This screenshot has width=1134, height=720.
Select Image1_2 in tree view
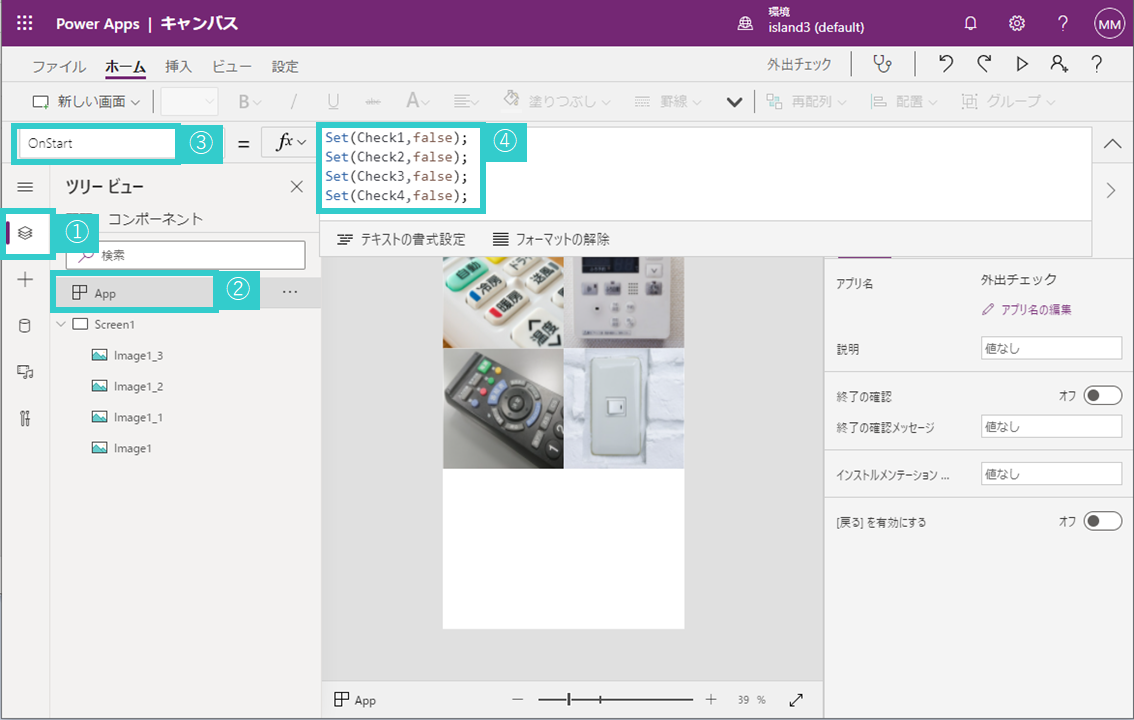click(138, 386)
